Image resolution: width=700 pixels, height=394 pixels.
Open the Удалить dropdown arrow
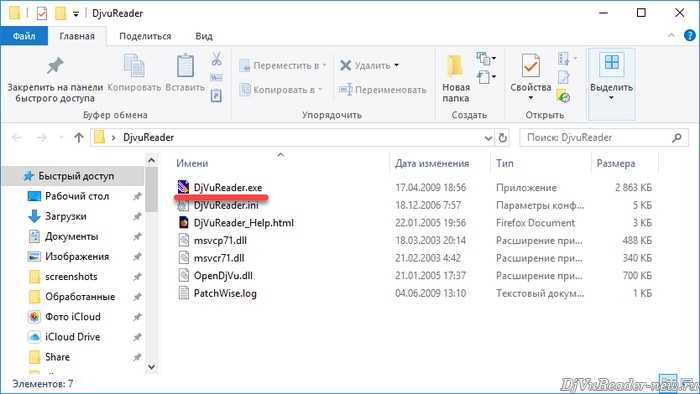pyautogui.click(x=396, y=66)
